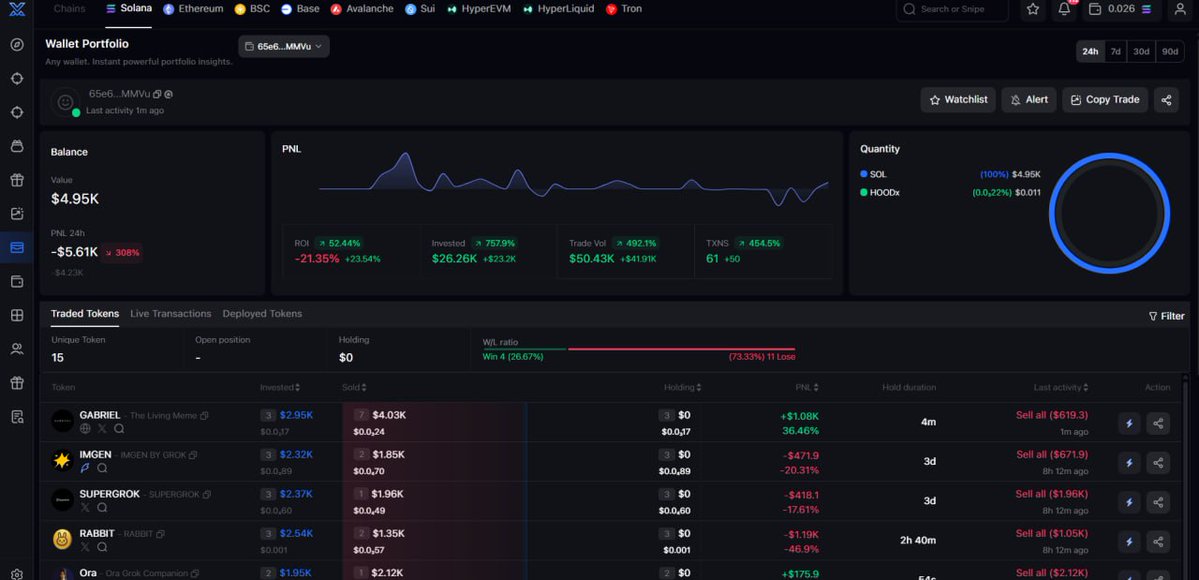Sort table by Holding column
The image size is (1199, 580).
pos(682,387)
